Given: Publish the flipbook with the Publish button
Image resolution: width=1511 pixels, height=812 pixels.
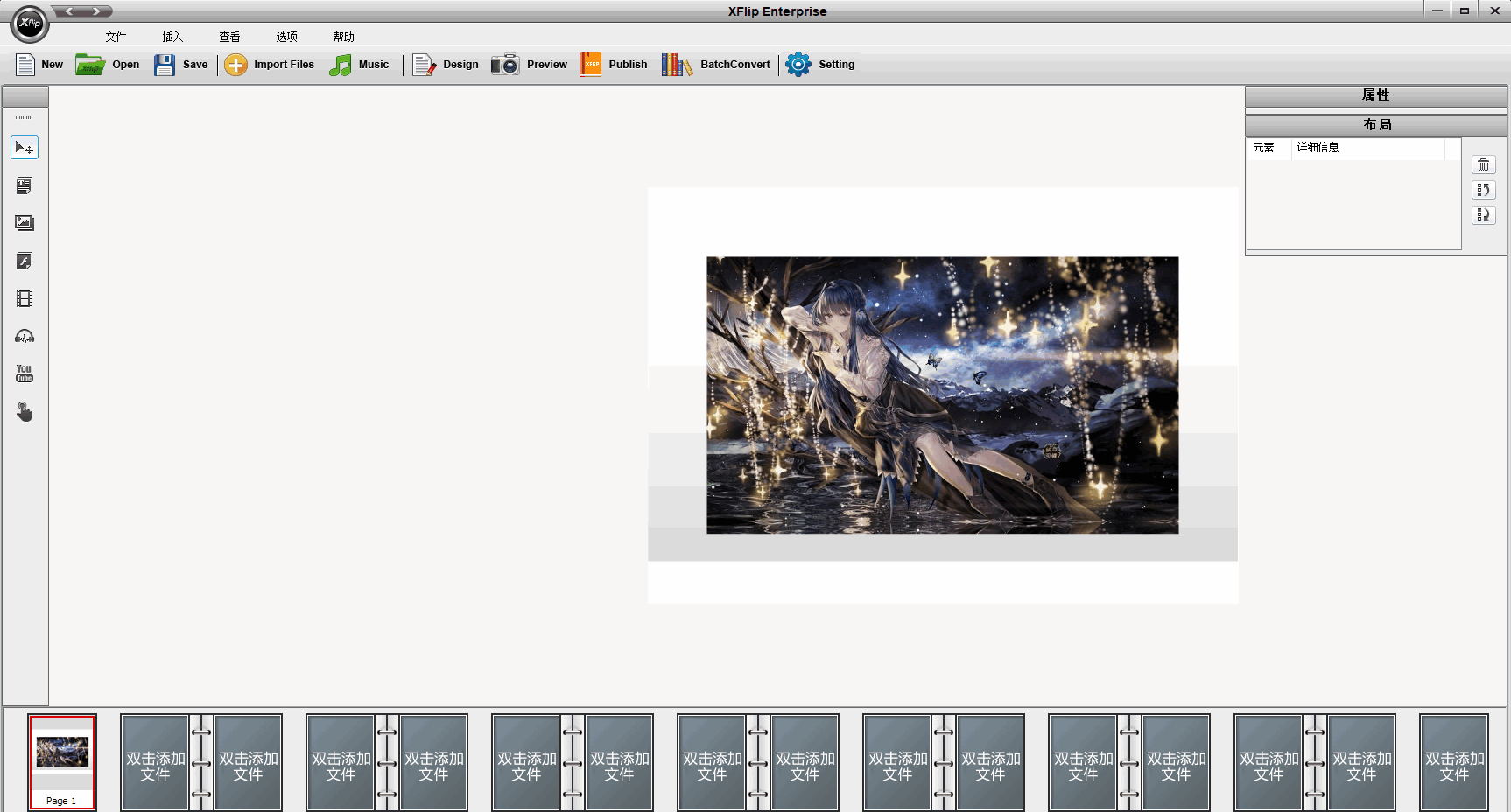Looking at the screenshot, I should point(614,65).
